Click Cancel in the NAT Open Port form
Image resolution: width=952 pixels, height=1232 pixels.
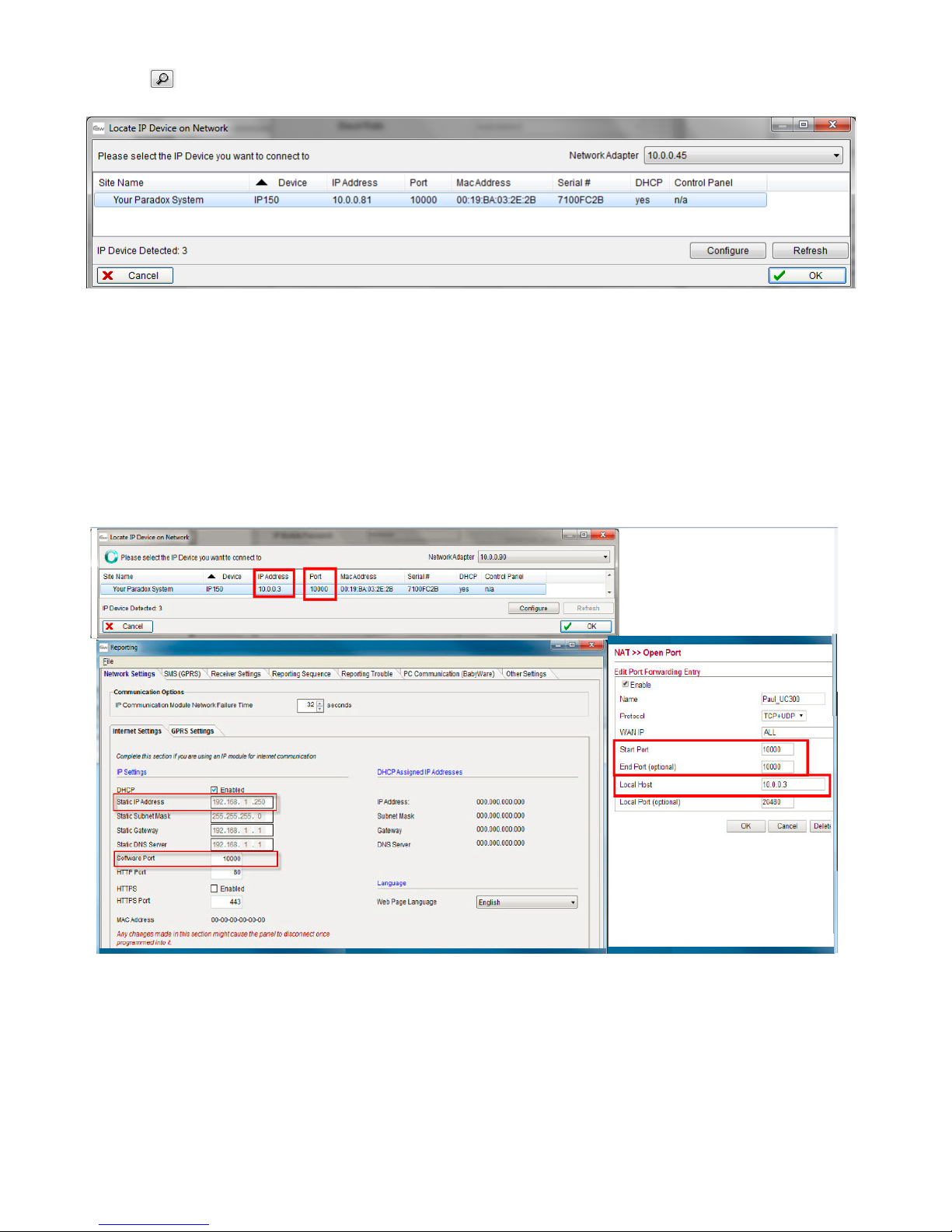787,826
